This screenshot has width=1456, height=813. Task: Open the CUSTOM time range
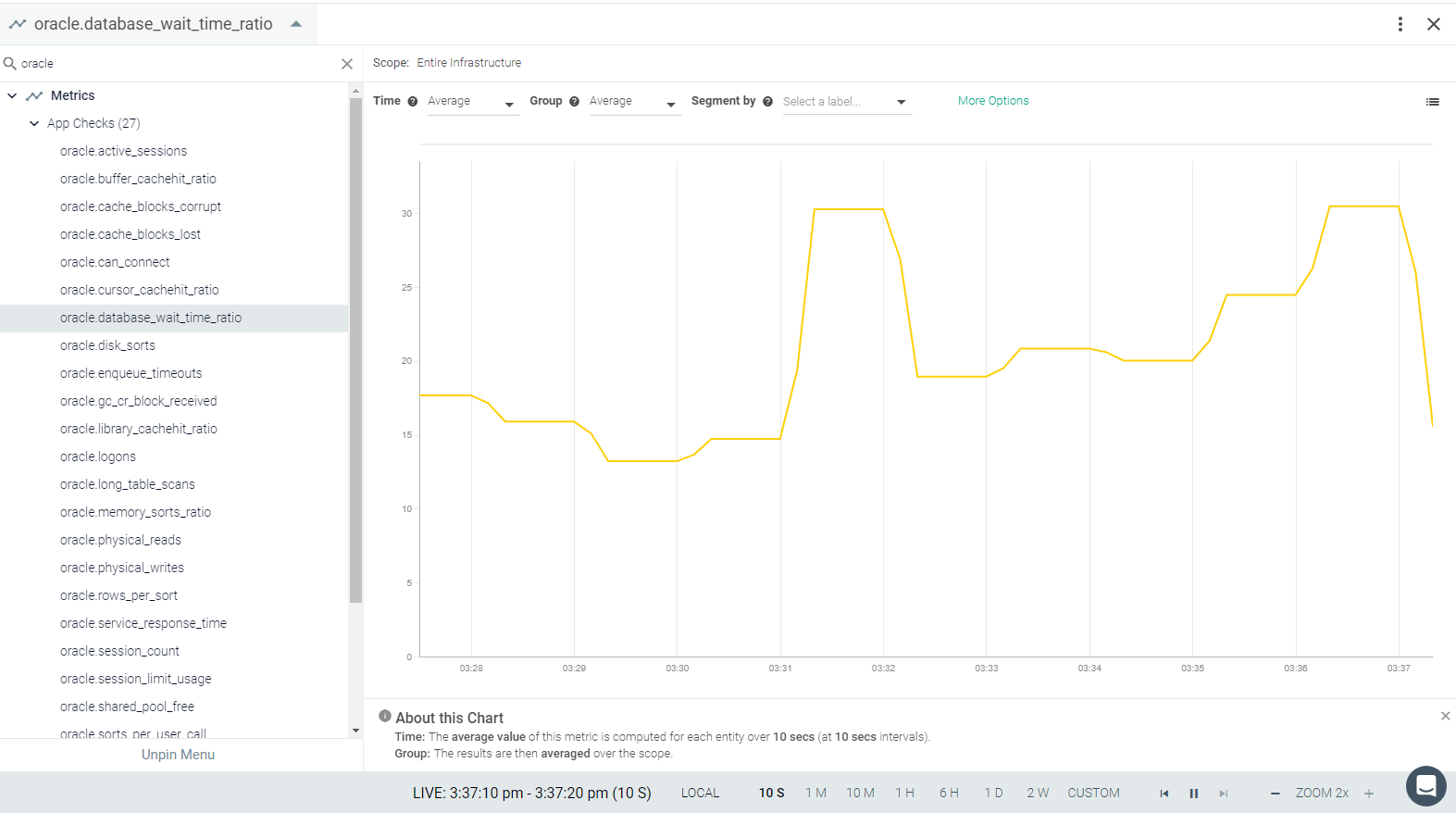pos(1094,794)
